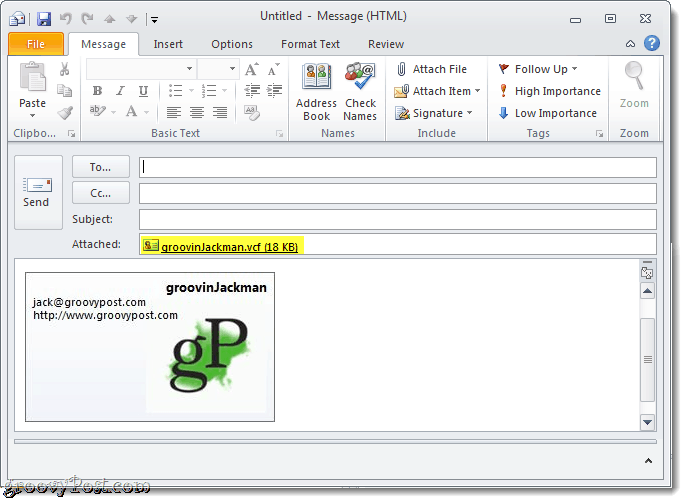Click the groovinJackman business card image

pyautogui.click(x=150, y=347)
